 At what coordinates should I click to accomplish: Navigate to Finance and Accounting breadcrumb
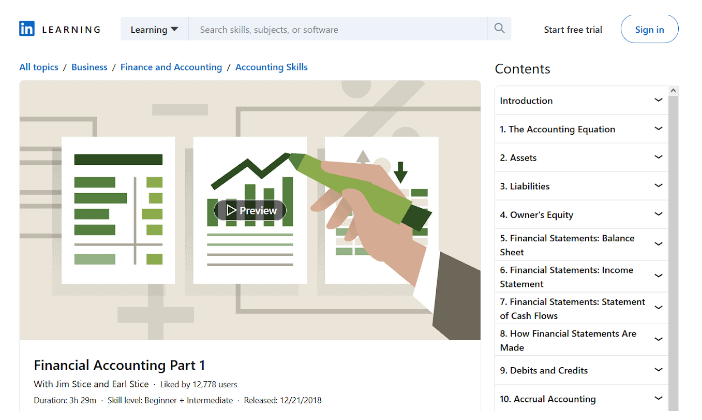point(171,67)
